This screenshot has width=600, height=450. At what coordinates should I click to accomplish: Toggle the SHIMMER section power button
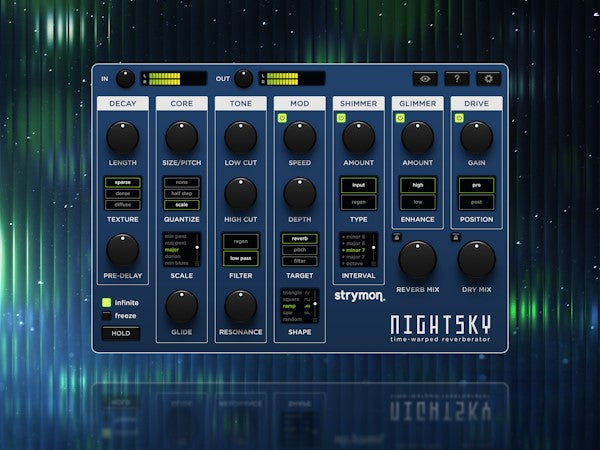click(x=341, y=118)
